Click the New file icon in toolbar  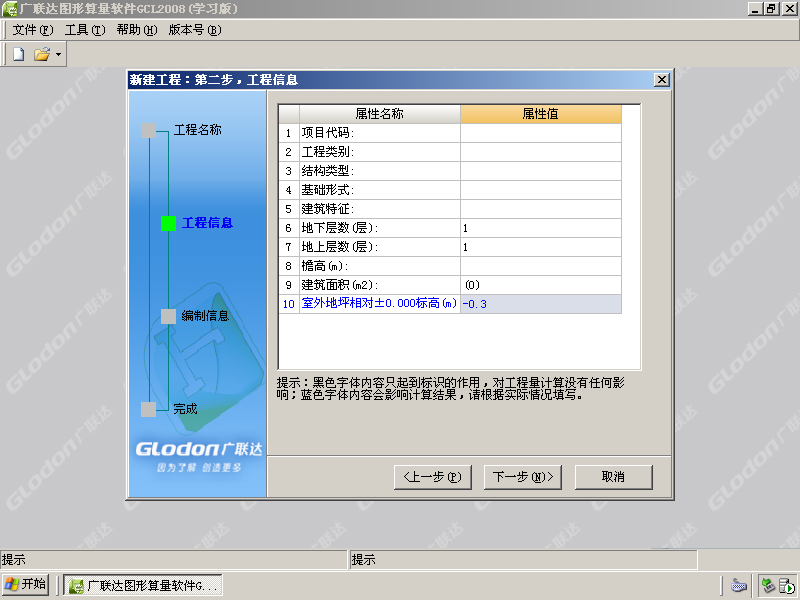pos(18,54)
